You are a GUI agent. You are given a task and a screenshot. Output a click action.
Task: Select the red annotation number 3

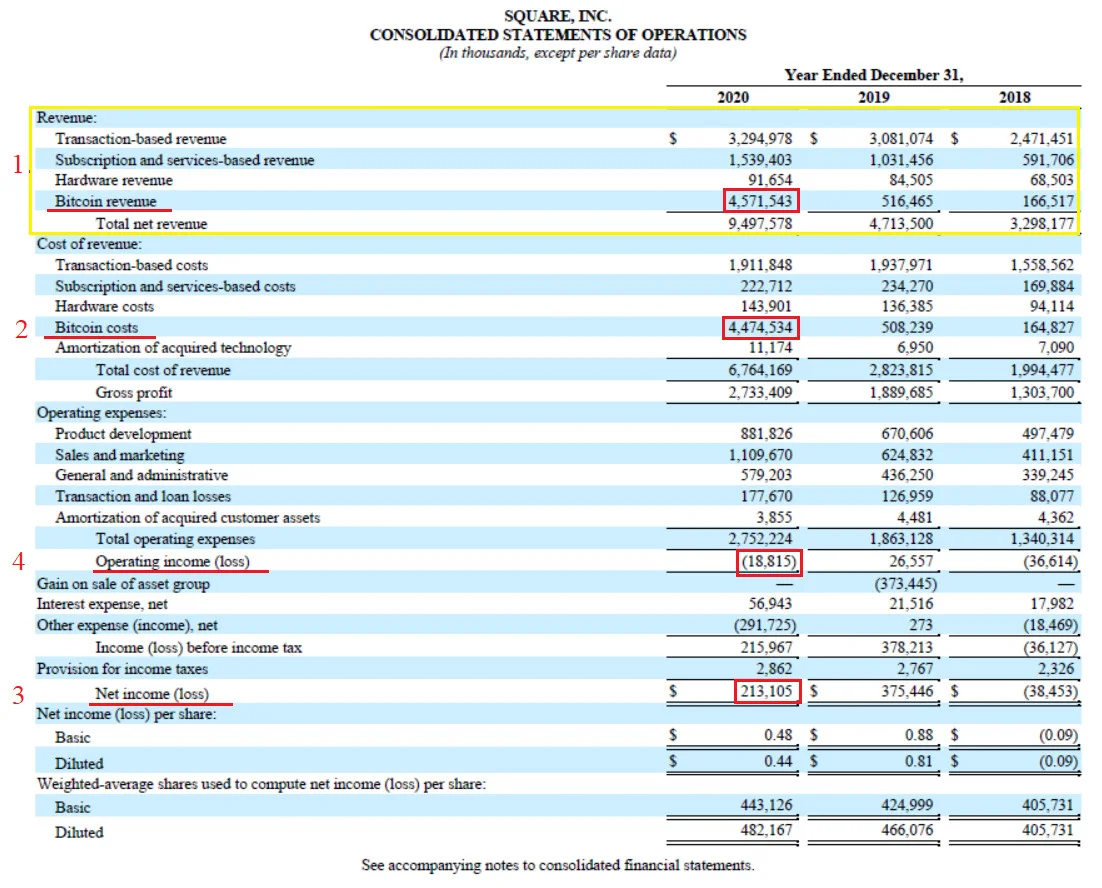pyautogui.click(x=18, y=695)
